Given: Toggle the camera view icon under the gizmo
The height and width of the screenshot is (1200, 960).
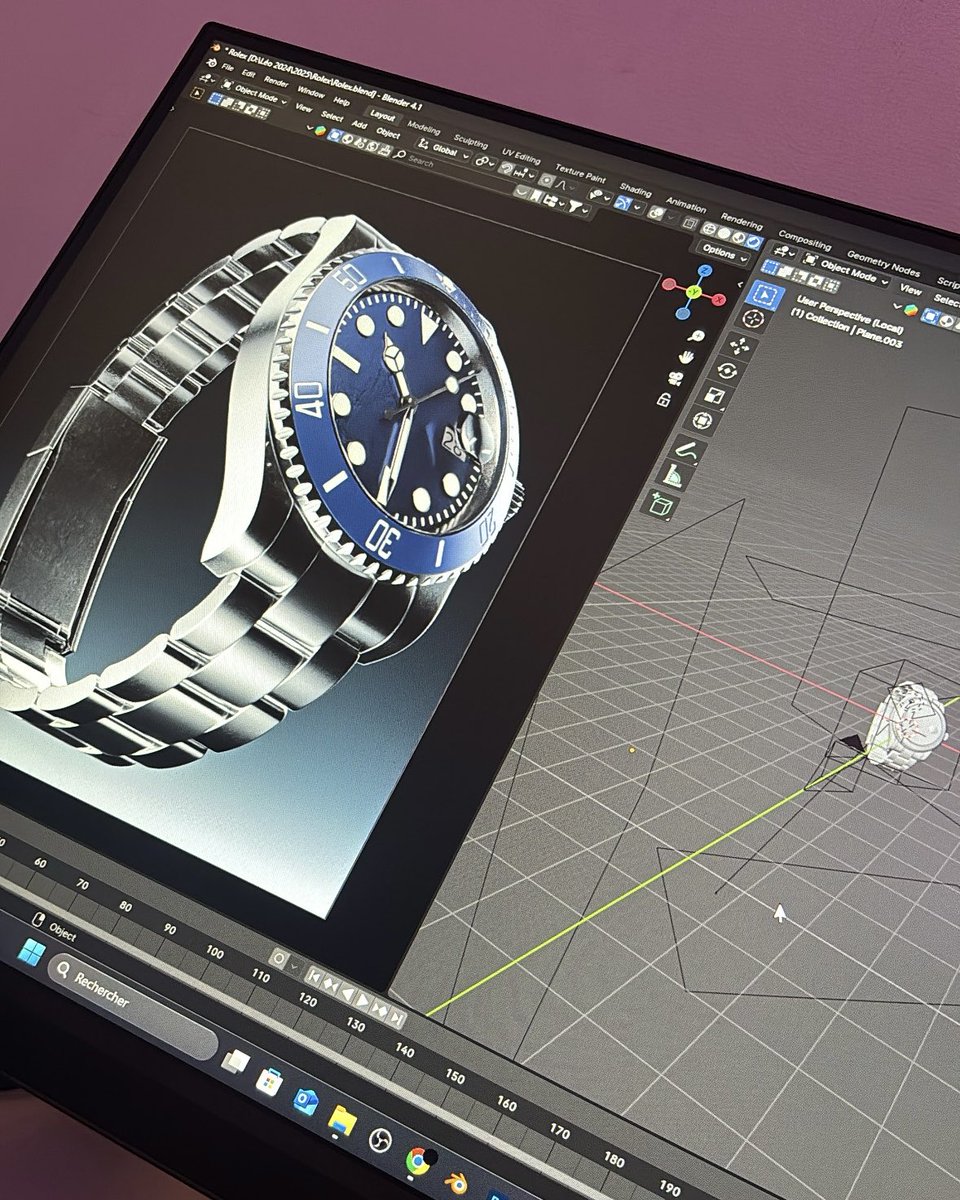Looking at the screenshot, I should pyautogui.click(x=676, y=378).
